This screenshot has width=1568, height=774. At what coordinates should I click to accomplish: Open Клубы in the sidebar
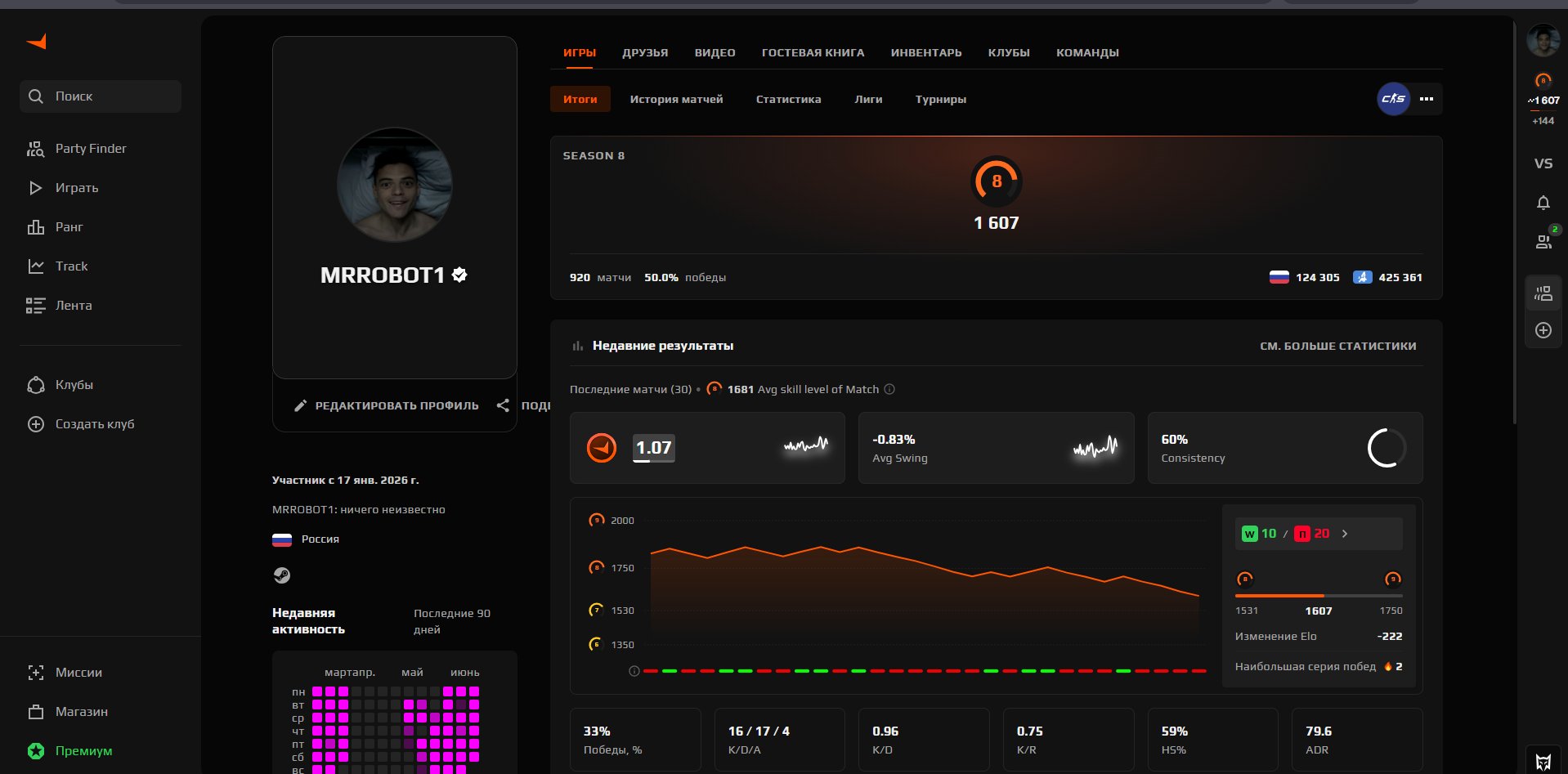point(60,384)
